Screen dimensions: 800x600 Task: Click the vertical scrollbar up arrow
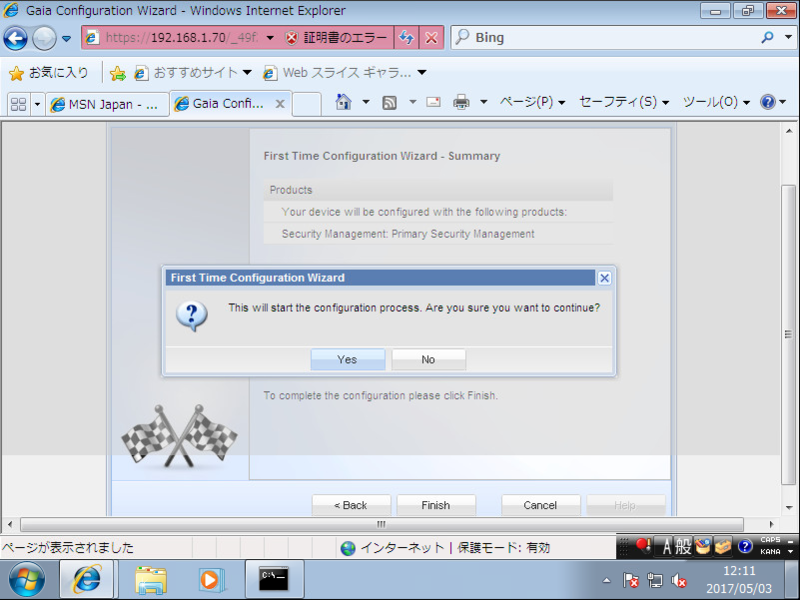[x=789, y=131]
